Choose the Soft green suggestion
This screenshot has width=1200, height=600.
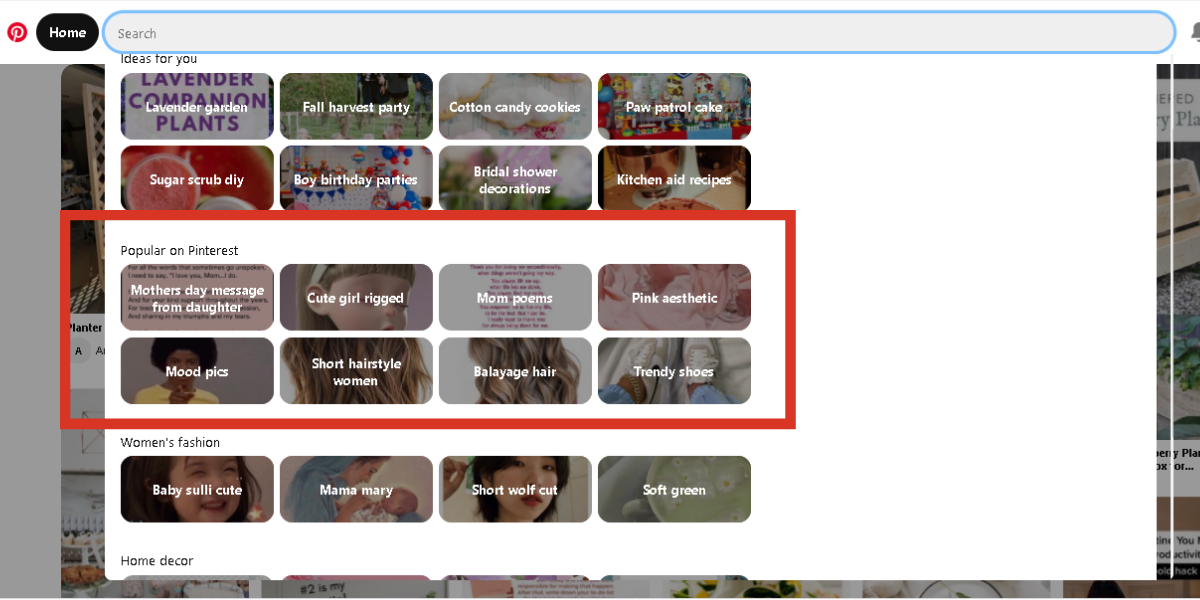674,489
